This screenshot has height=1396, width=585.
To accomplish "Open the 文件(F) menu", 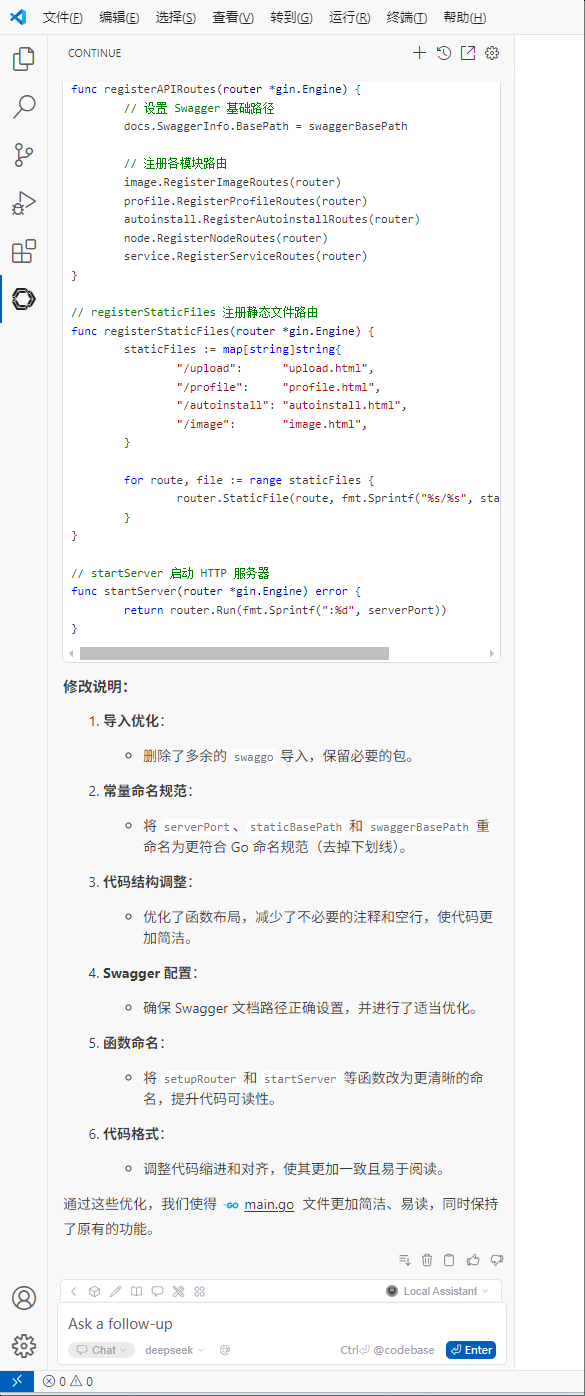I will pos(63,18).
